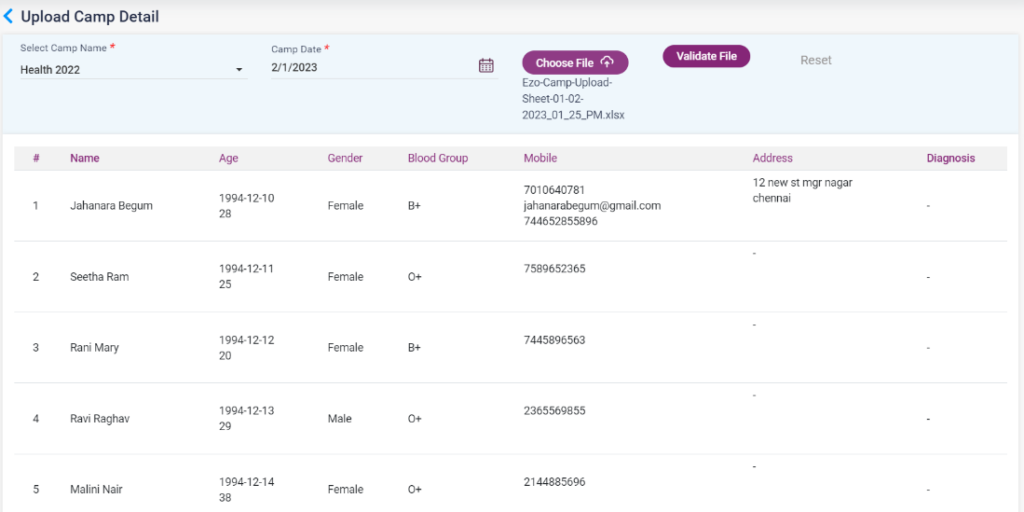This screenshot has width=1024, height=512.
Task: Click the Blood Group column header
Action: pos(437,158)
